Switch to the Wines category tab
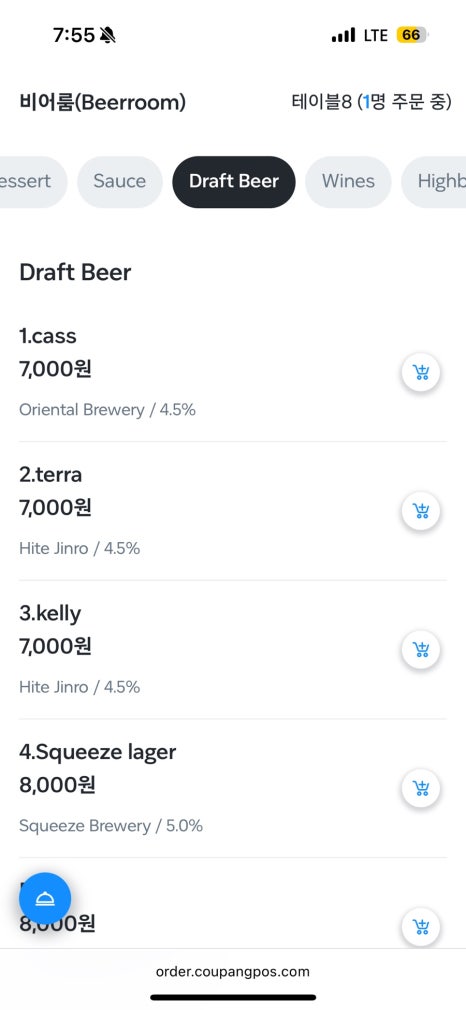This screenshot has width=466, height=1010. tap(348, 182)
